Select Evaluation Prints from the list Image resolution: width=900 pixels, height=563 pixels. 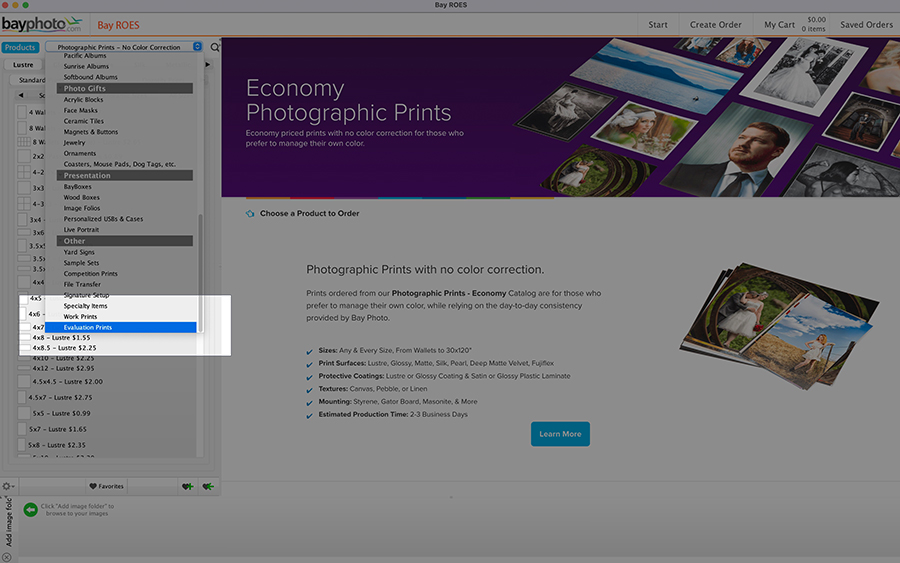(x=88, y=327)
